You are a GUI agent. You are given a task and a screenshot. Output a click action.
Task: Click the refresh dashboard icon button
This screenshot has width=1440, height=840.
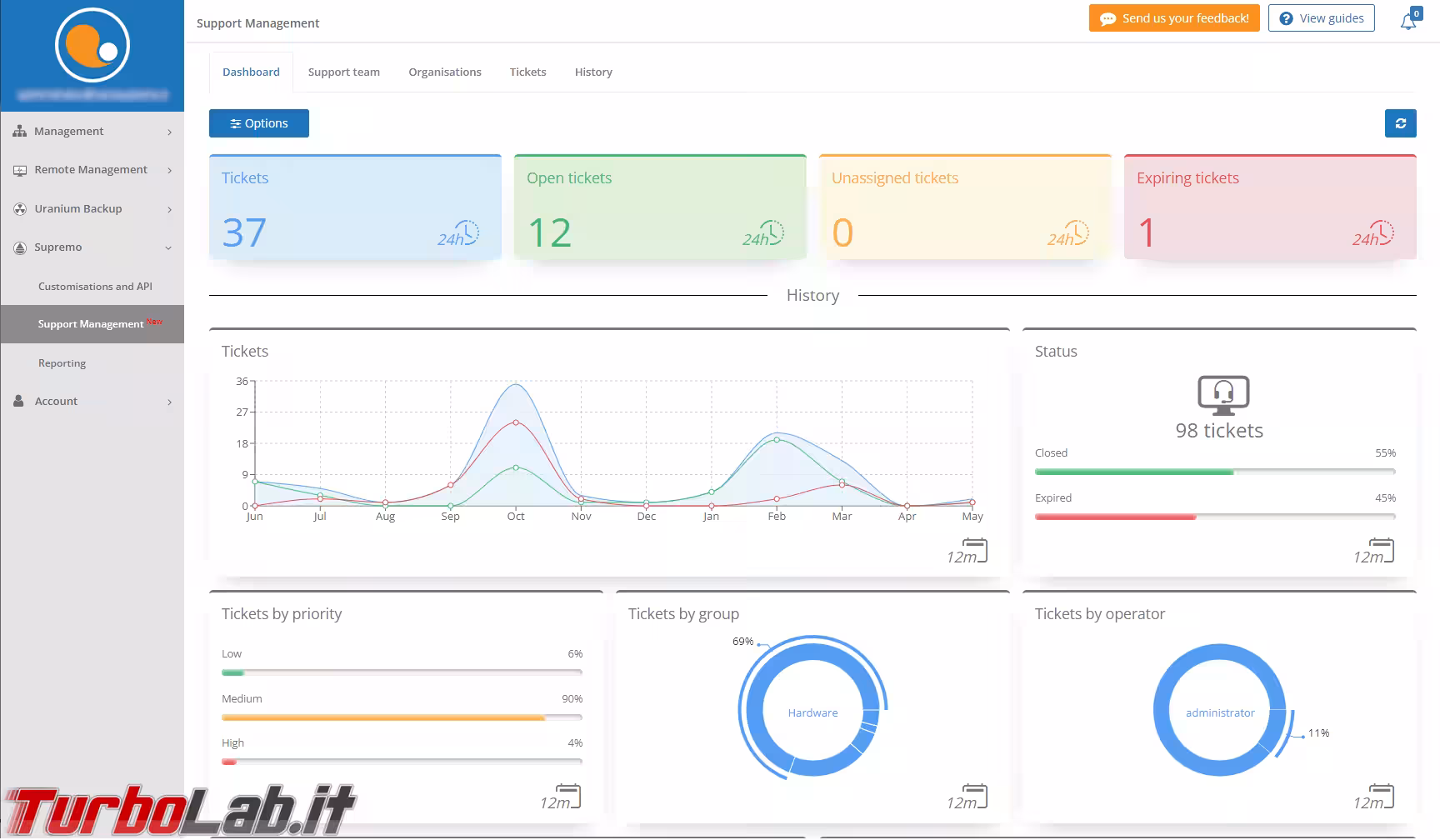tap(1400, 123)
